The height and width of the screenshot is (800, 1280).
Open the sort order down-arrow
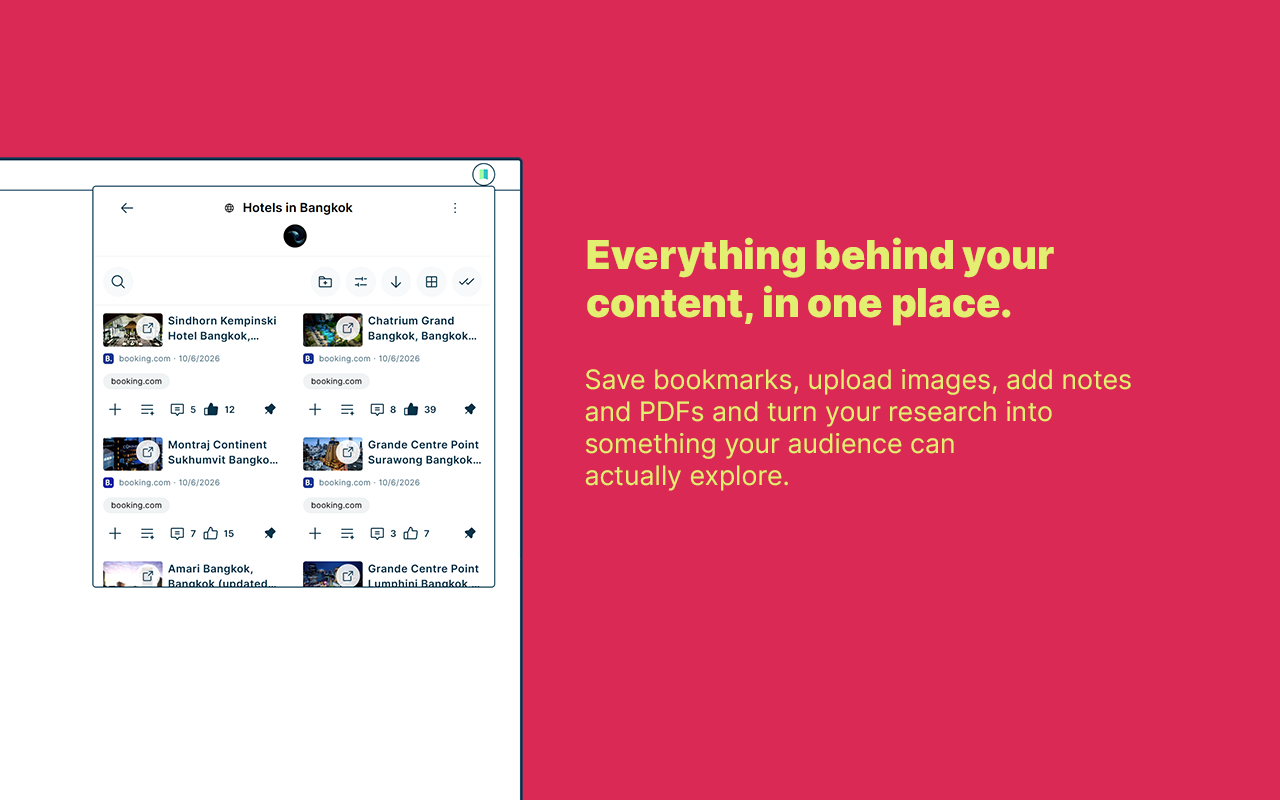pos(396,282)
